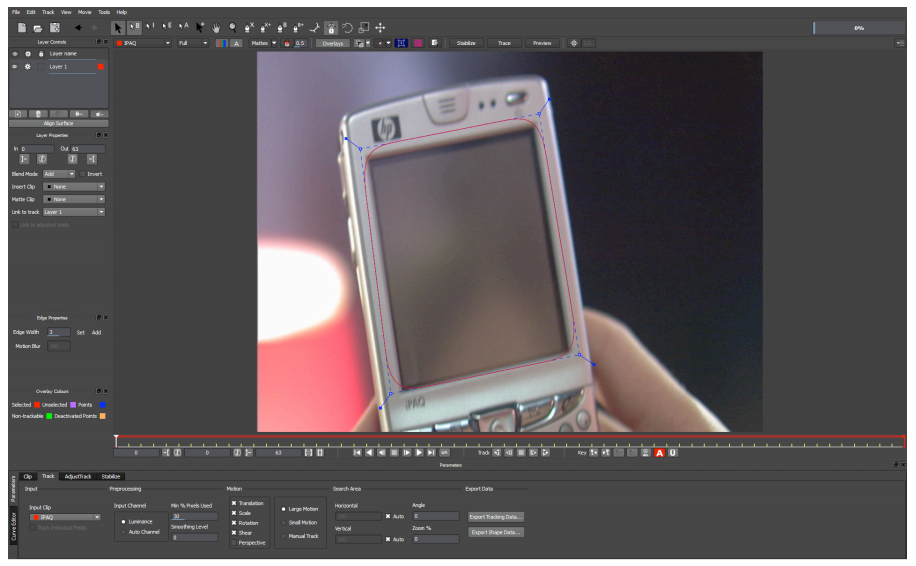The height and width of the screenshot is (566, 916).
Task: Click the Attach Layer tool icon
Action: tap(314, 27)
